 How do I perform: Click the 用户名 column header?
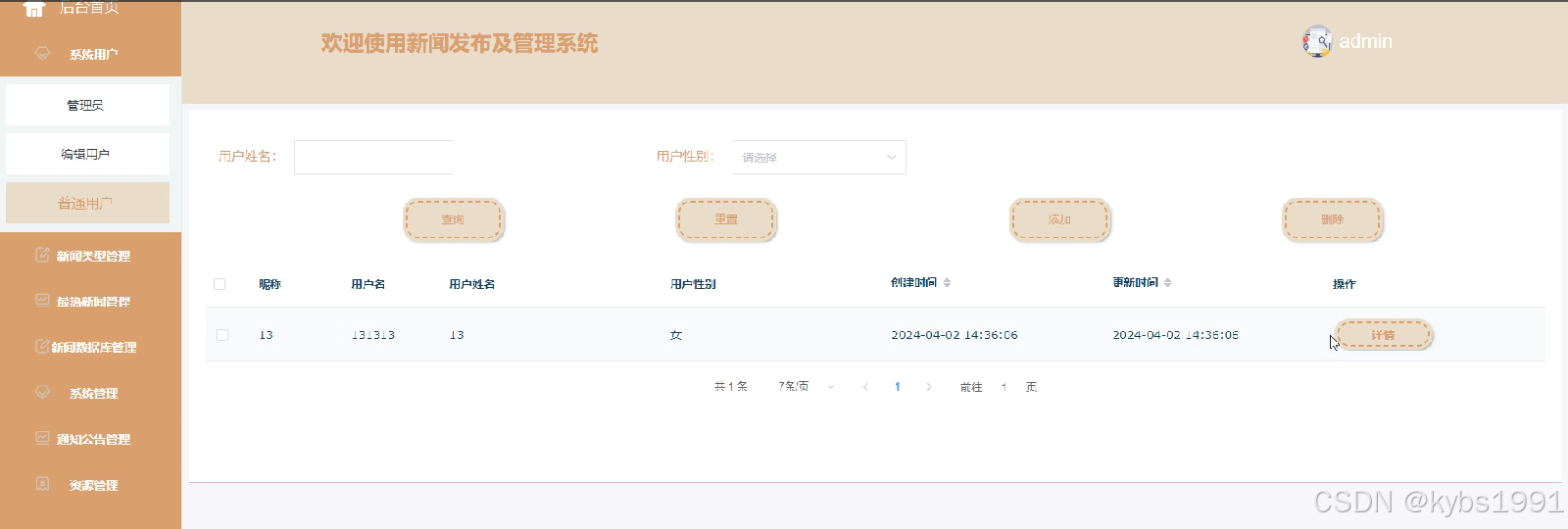click(x=367, y=284)
